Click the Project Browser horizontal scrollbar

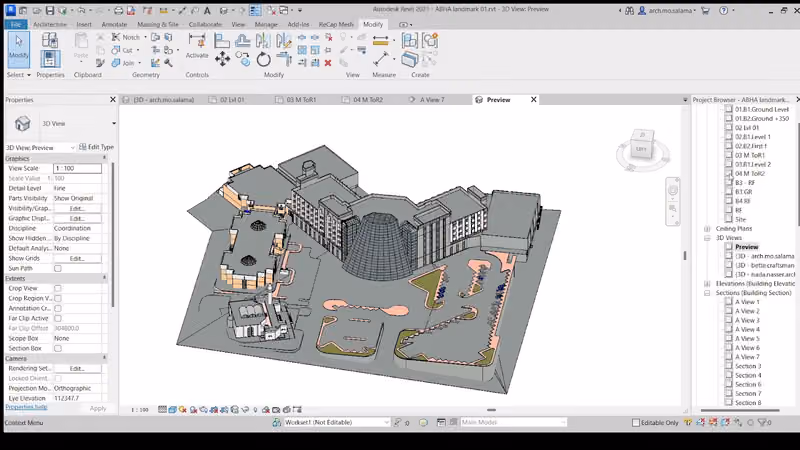click(740, 410)
